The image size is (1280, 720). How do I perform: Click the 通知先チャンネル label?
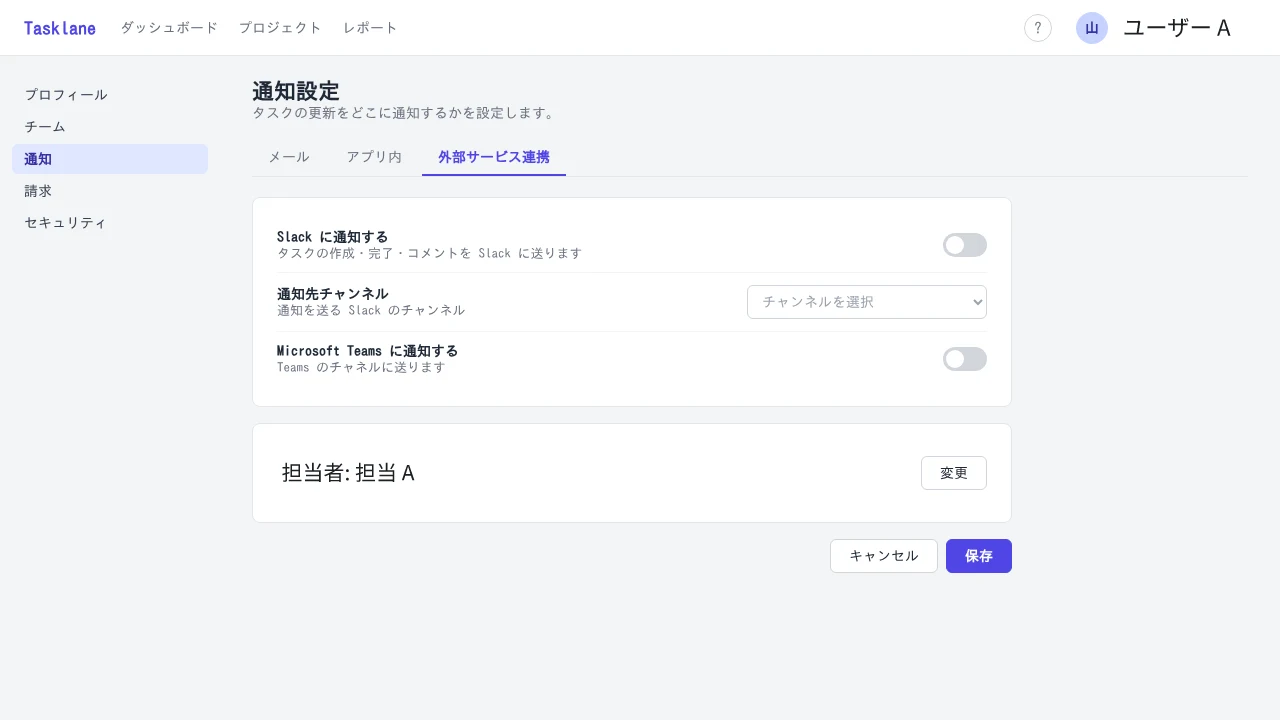pyautogui.click(x=333, y=294)
